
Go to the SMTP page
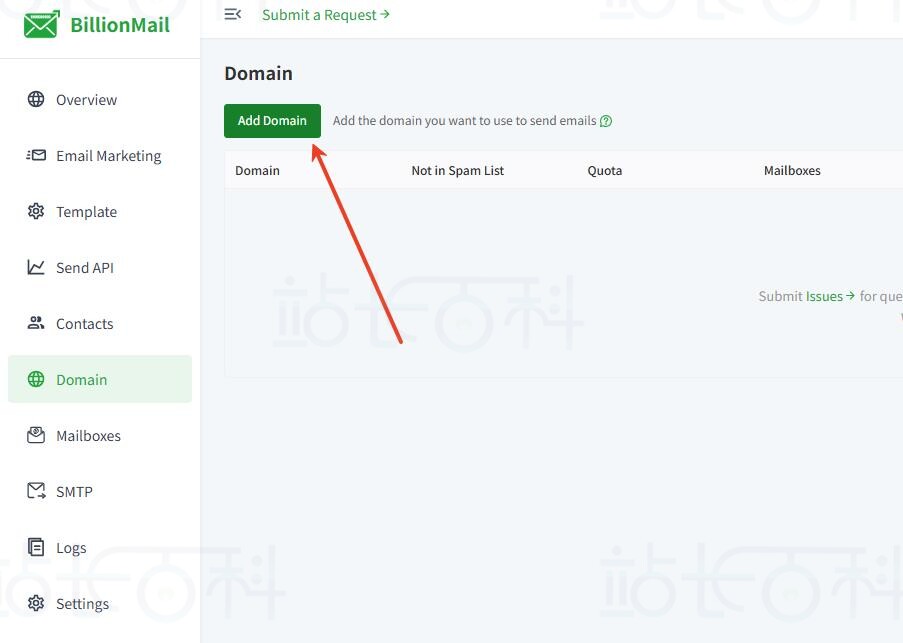point(100,491)
